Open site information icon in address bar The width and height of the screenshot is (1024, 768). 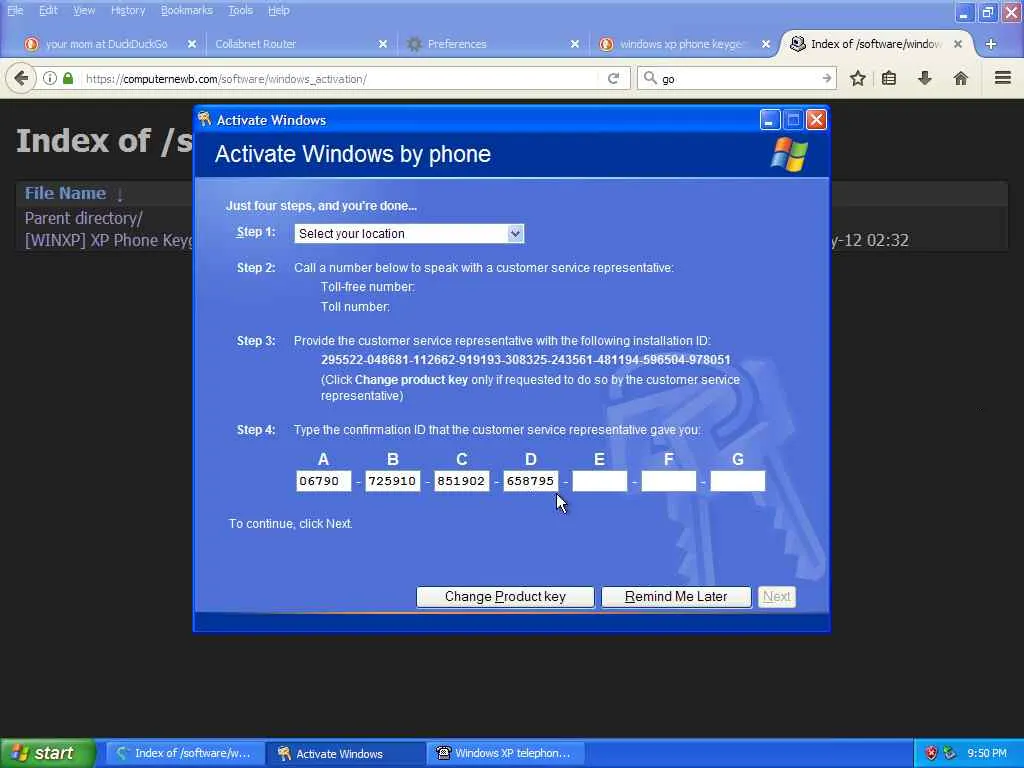pyautogui.click(x=50, y=78)
